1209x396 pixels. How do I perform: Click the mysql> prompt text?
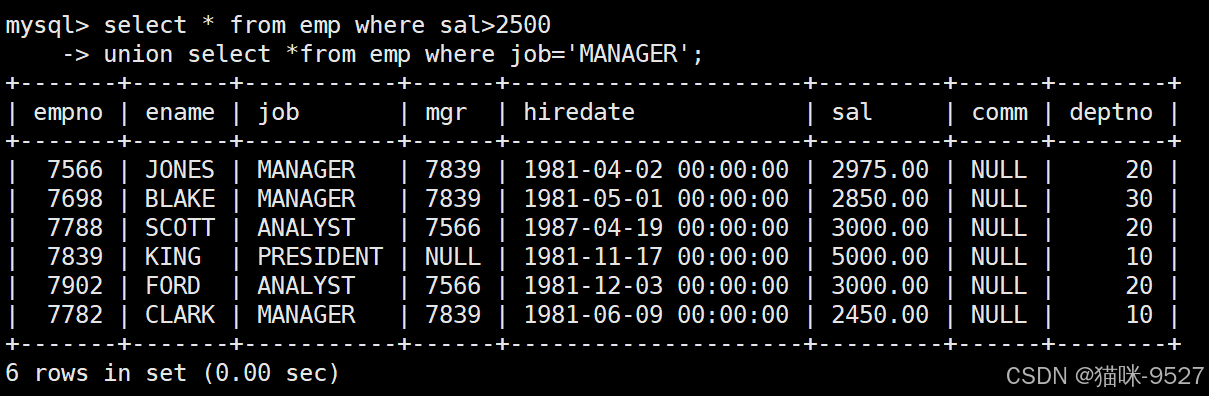(48, 25)
